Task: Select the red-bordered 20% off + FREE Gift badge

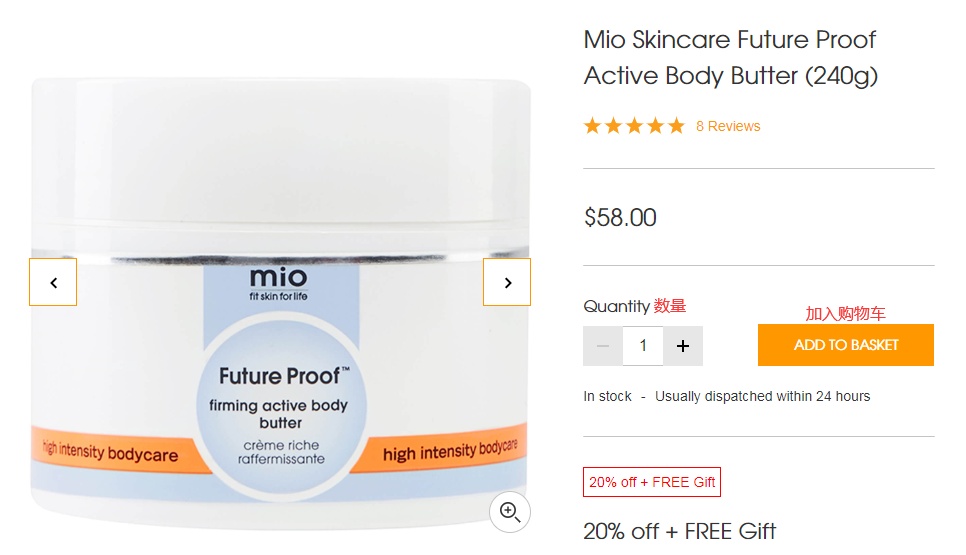Action: (652, 482)
